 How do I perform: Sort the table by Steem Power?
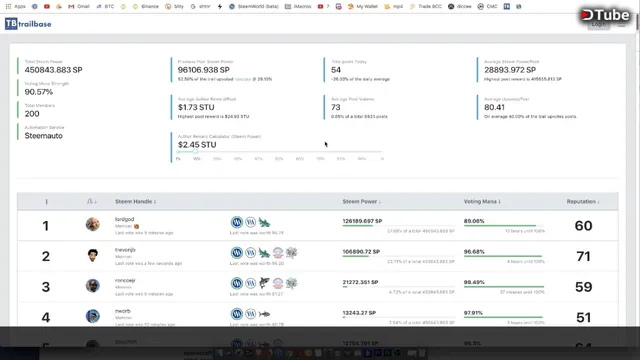point(362,201)
